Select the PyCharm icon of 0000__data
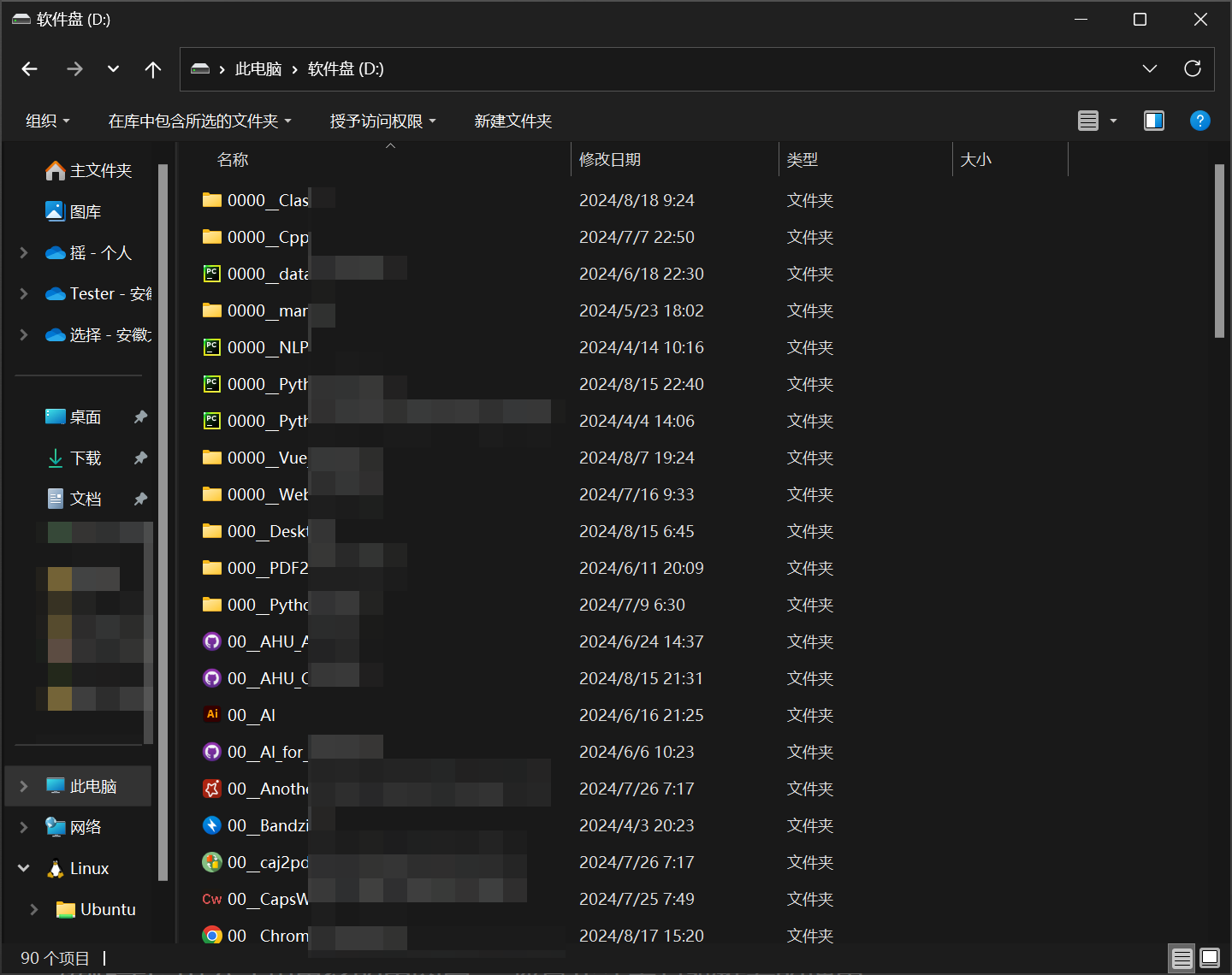Viewport: 1232px width, 975px height. 212,274
